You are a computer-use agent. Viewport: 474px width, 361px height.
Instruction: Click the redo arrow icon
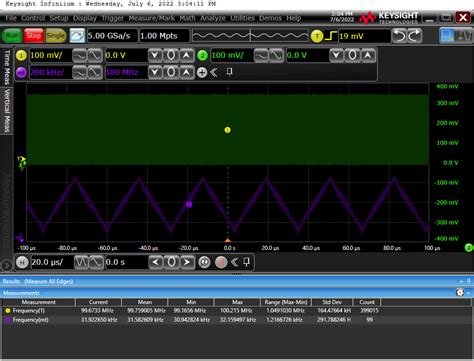pos(415,36)
